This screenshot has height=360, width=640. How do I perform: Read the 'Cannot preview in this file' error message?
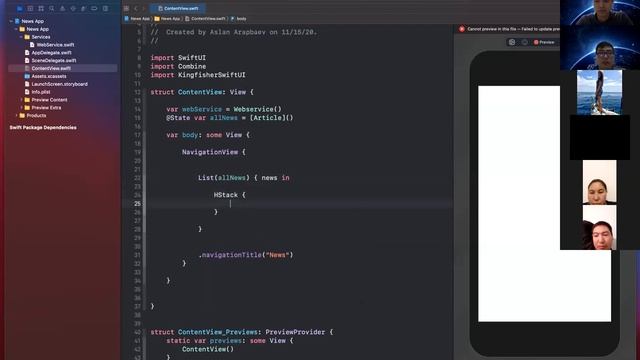point(513,29)
